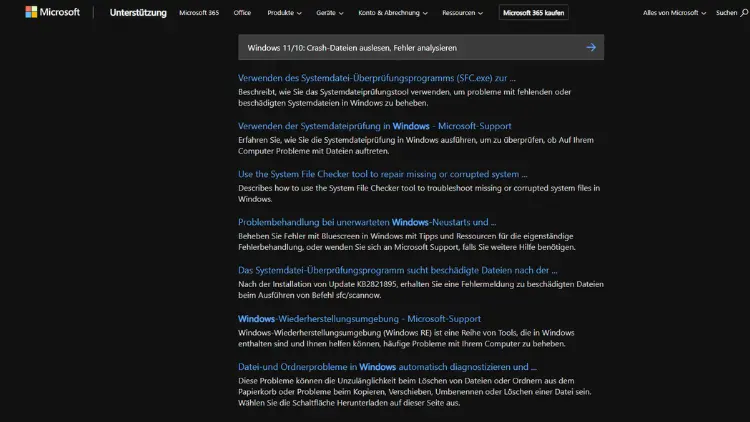Open result Verwenden der Systemdateiprüfung in Windows
This screenshot has width=750, height=422.
375,126
